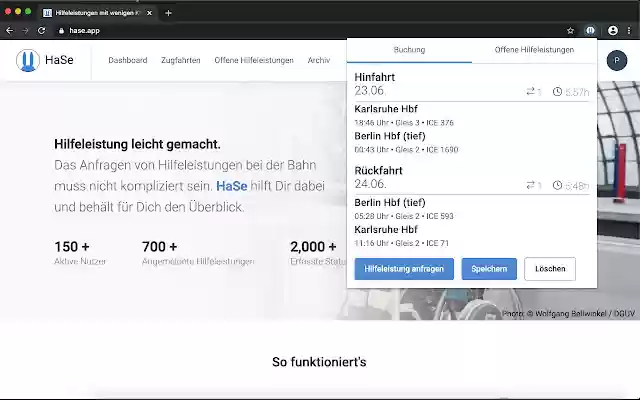Screen dimensions: 640x400
Task: Click the Hilfeleistung leicht gemacht headline
Action: click(x=137, y=144)
